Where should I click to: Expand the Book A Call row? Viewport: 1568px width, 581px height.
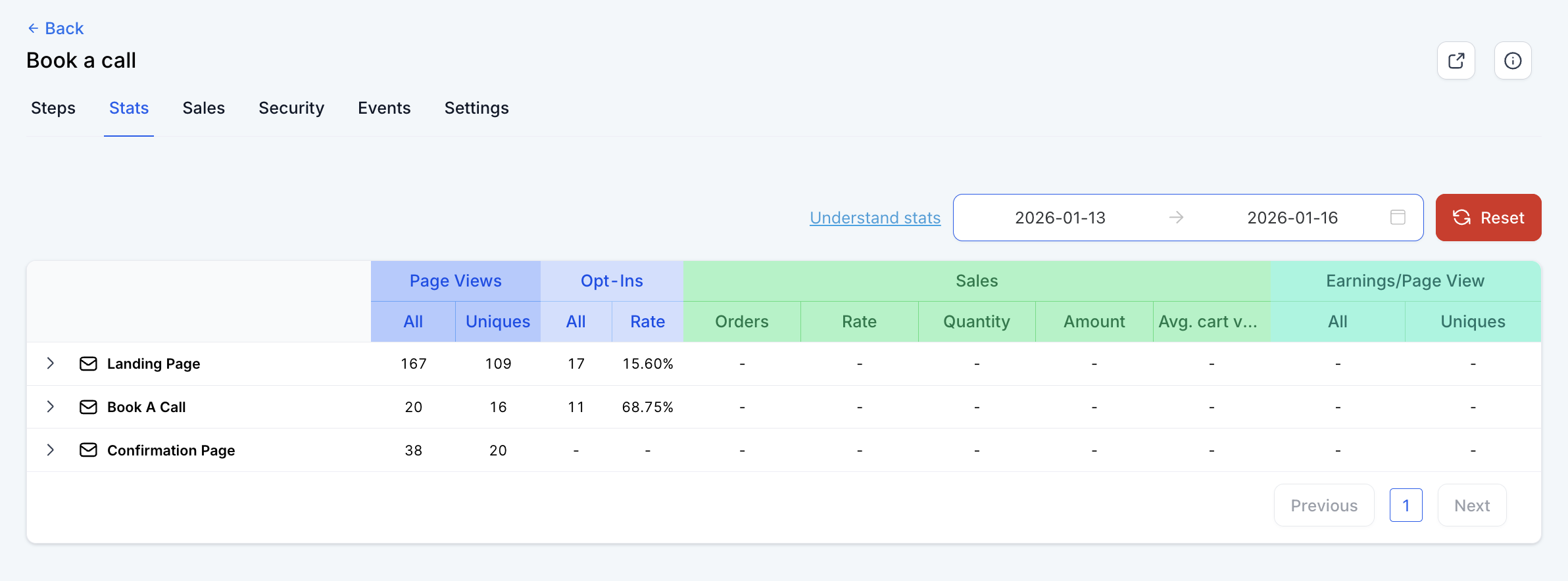coord(51,407)
